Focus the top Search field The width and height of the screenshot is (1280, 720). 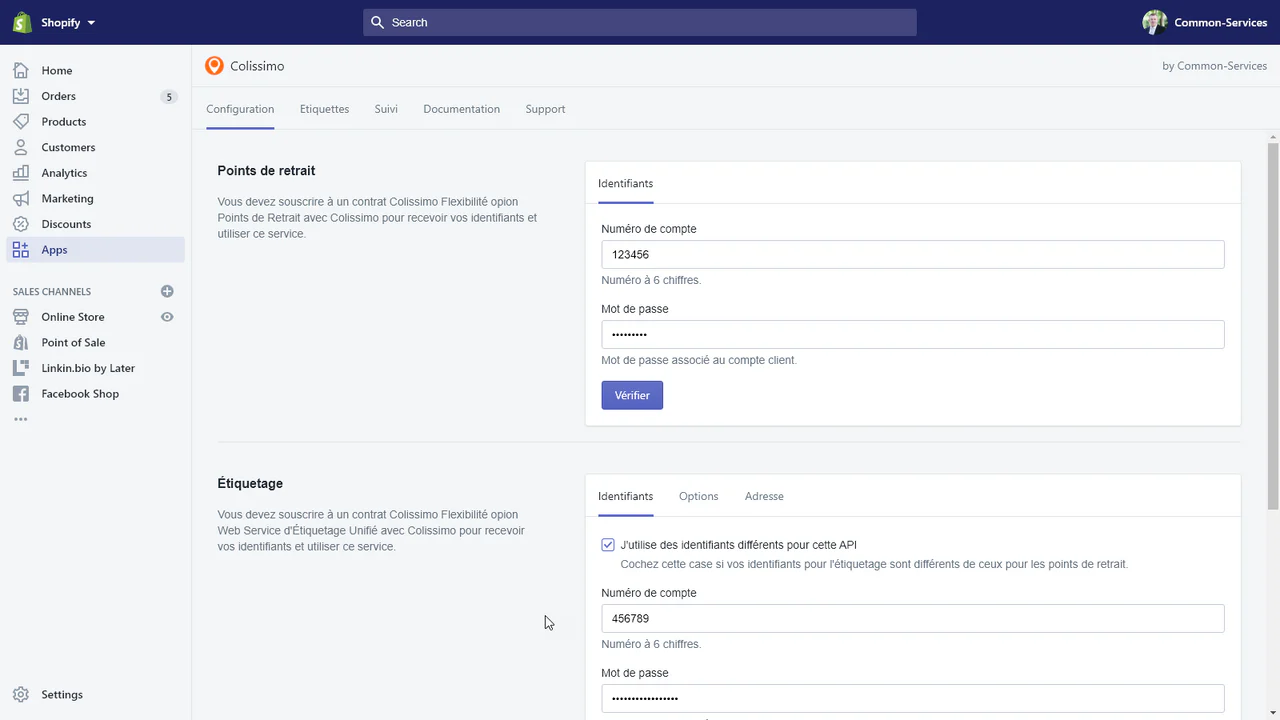pyautogui.click(x=640, y=22)
